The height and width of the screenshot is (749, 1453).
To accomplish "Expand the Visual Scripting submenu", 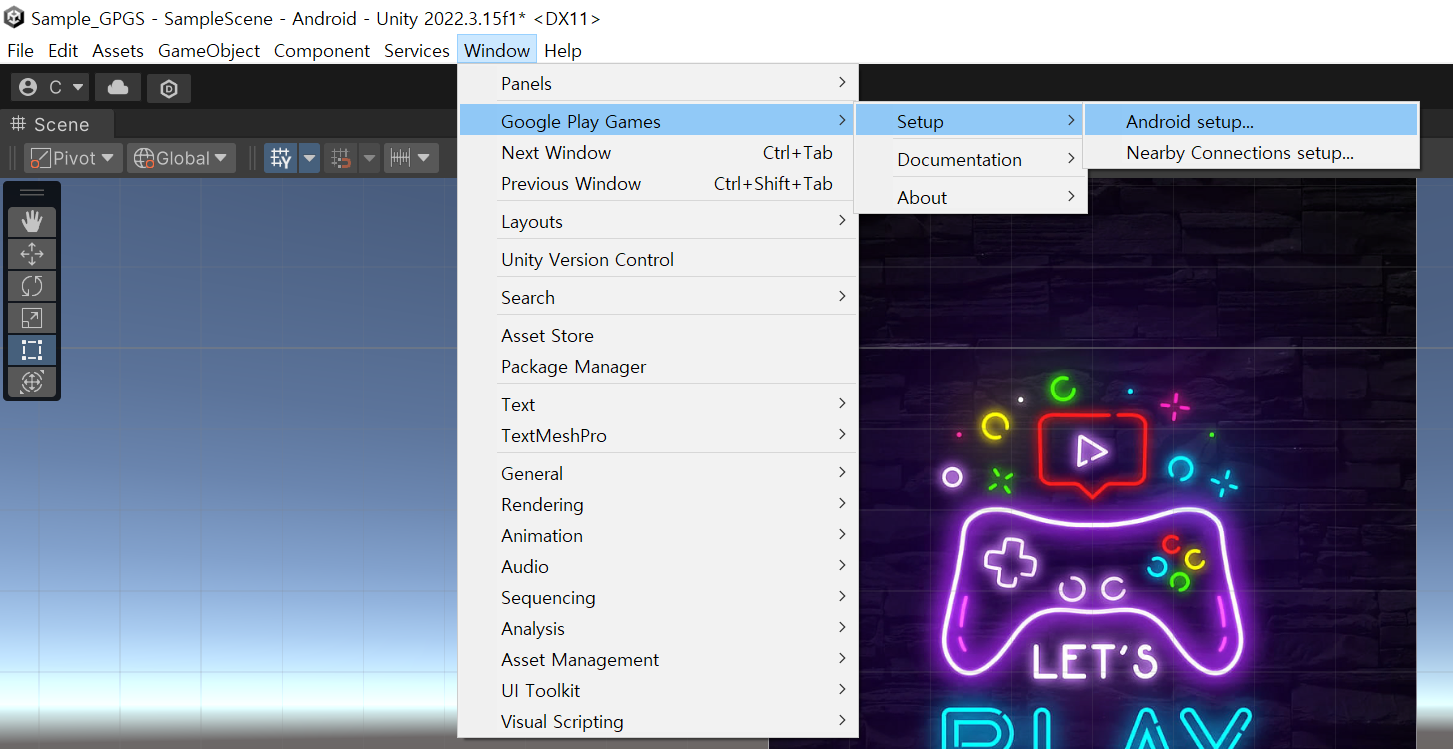I will (658, 721).
